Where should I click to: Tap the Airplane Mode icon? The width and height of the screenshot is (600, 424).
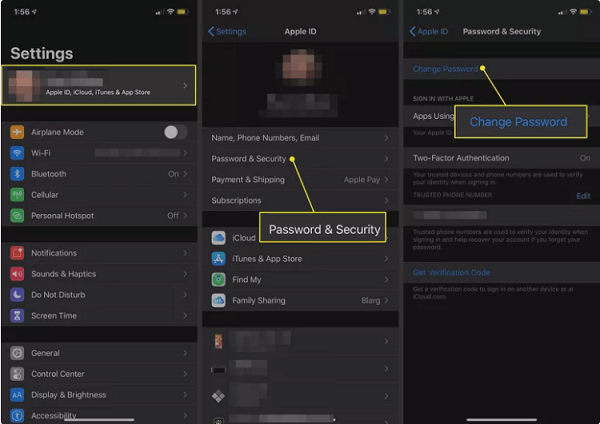pos(17,132)
